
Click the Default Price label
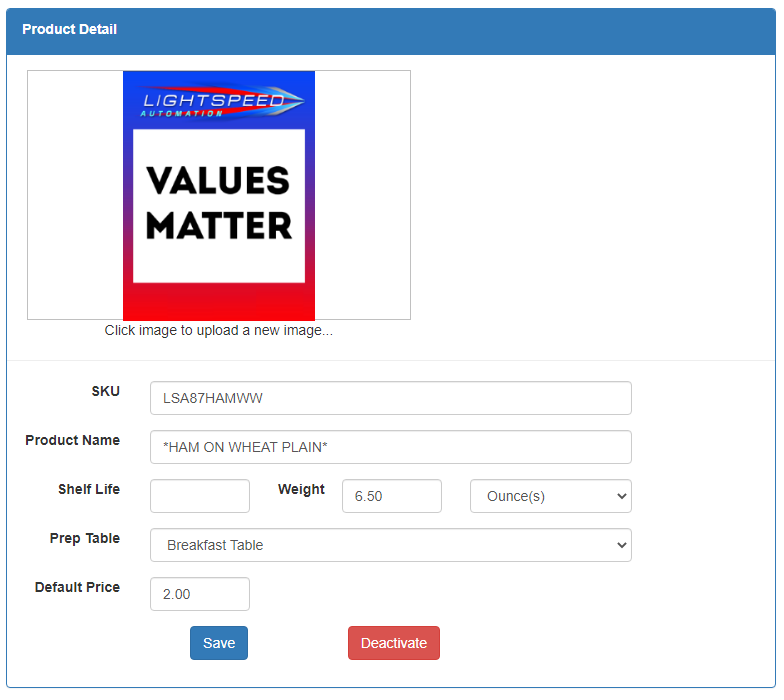point(78,587)
